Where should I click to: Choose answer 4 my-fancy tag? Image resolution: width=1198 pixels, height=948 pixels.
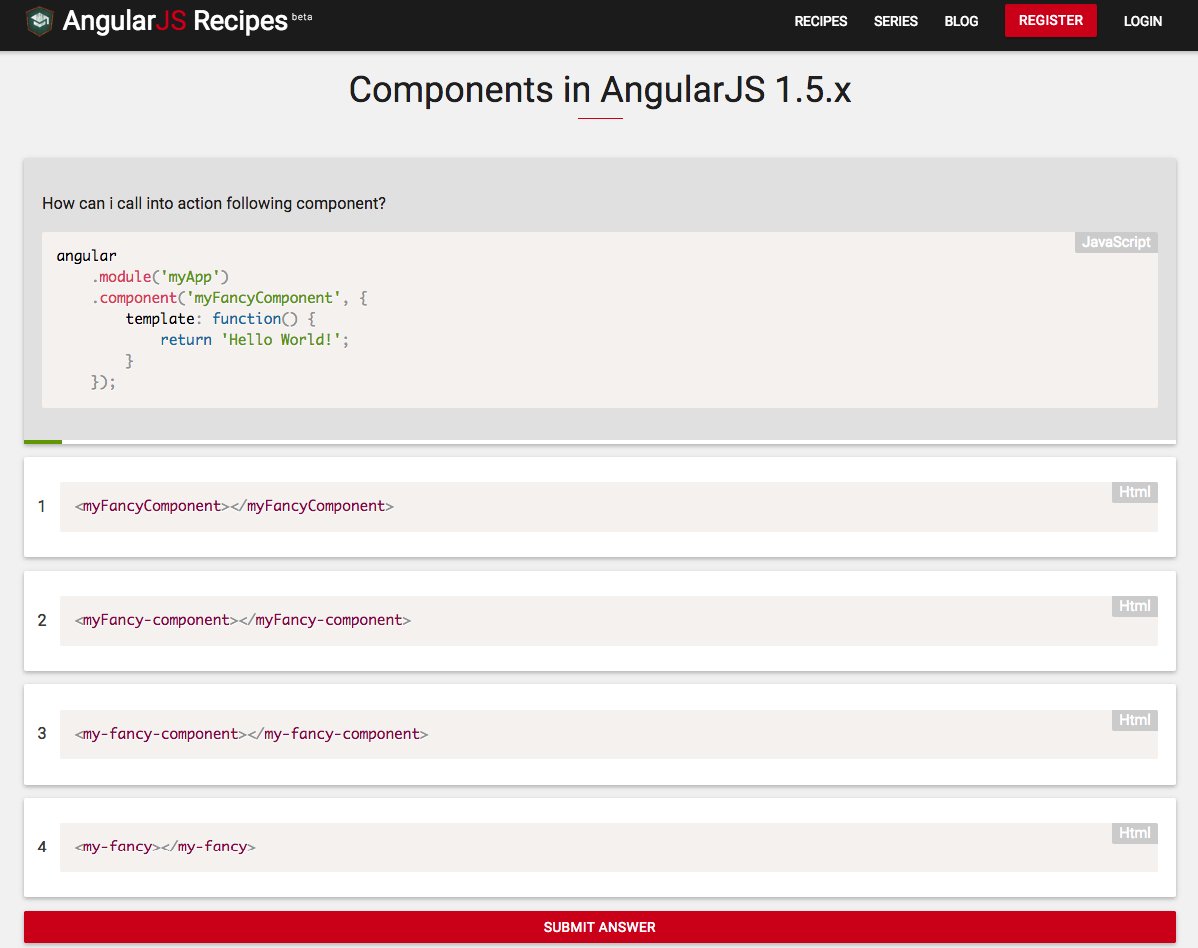click(x=600, y=847)
